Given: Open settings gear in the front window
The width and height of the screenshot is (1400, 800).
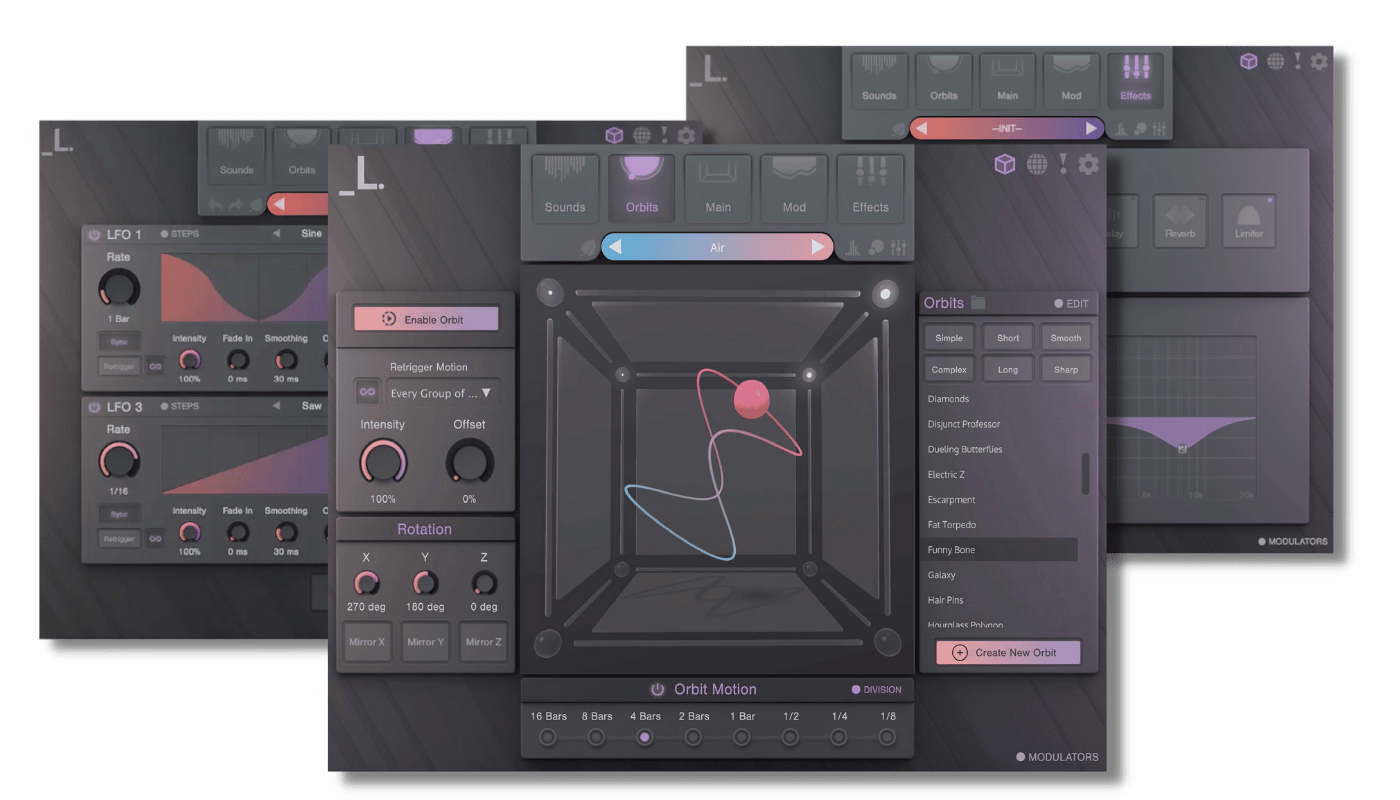Looking at the screenshot, I should click(1088, 164).
